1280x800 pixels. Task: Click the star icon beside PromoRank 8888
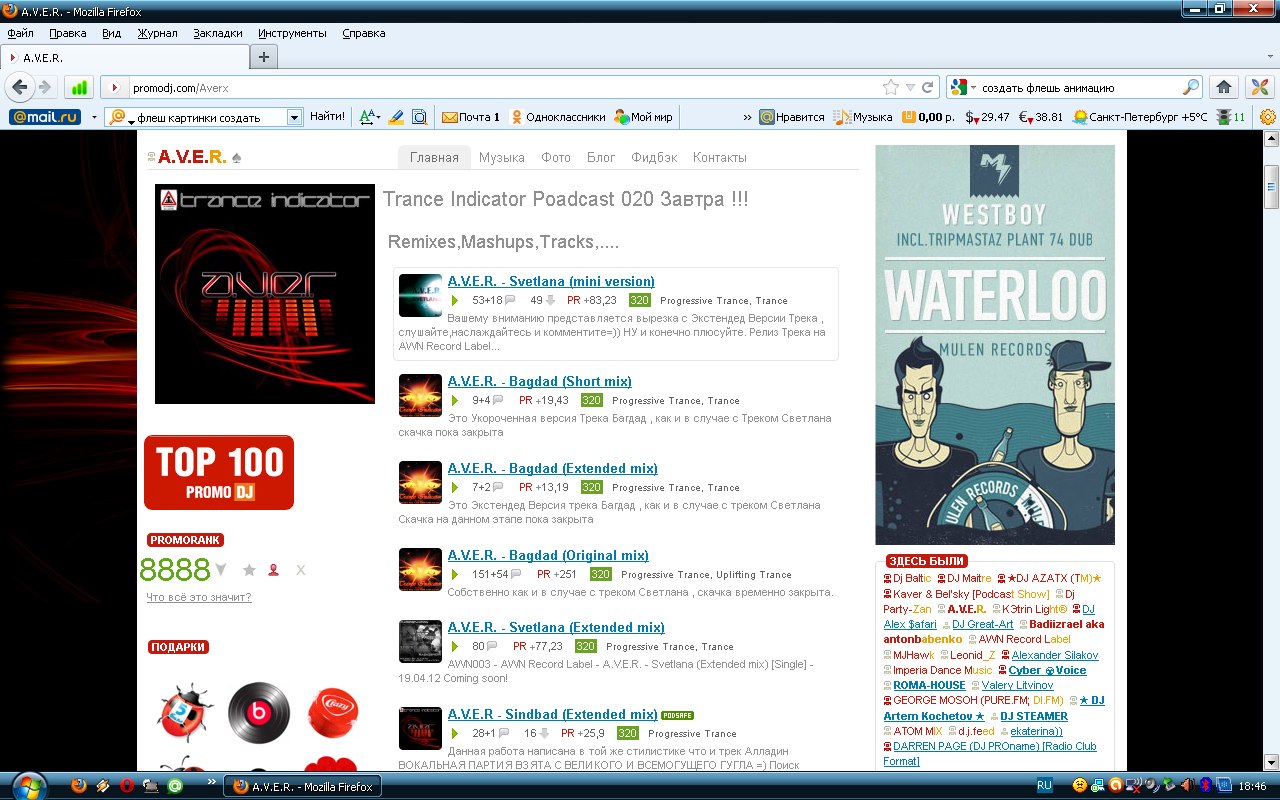[249, 570]
